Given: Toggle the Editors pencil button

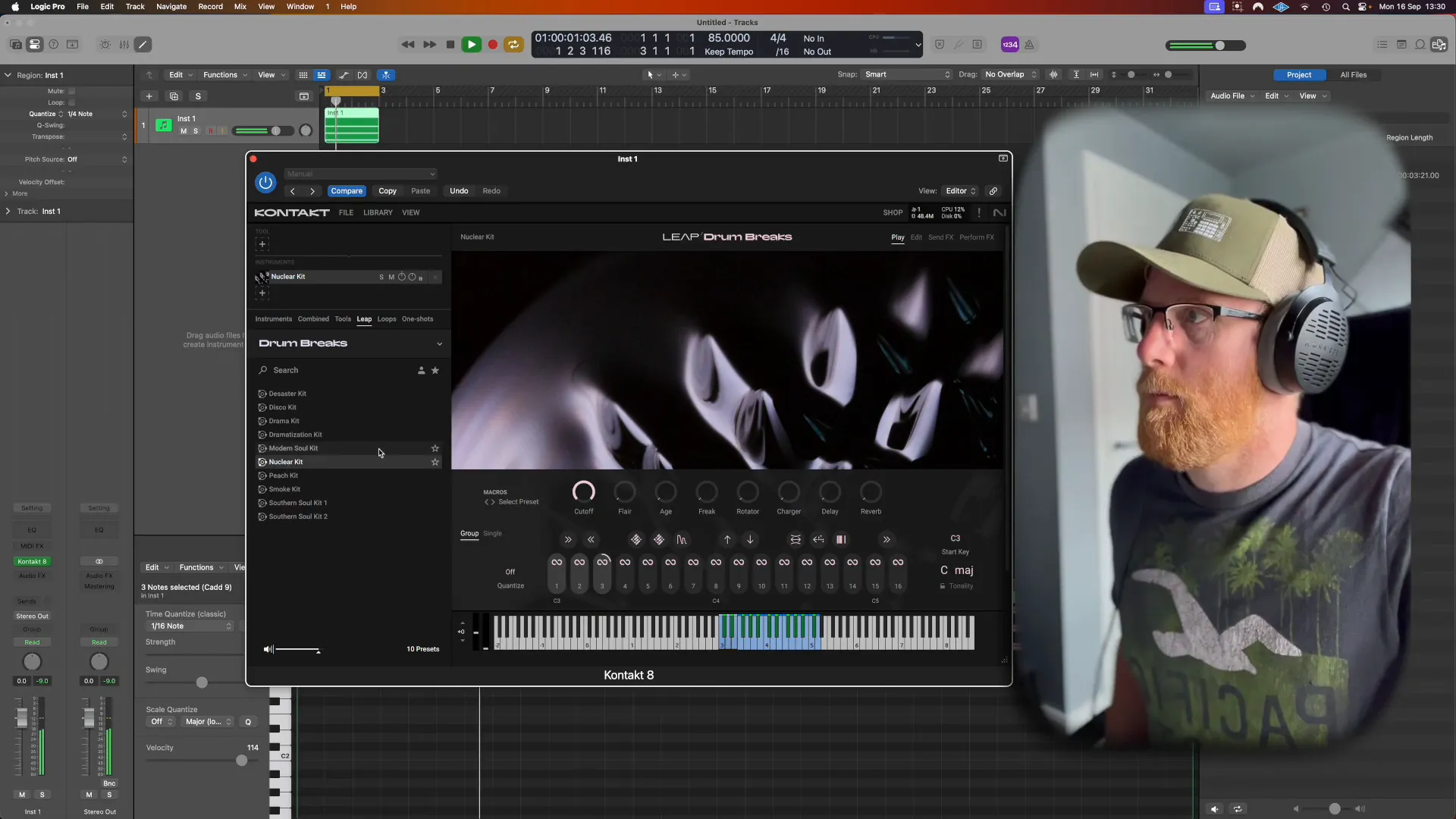Looking at the screenshot, I should [143, 45].
